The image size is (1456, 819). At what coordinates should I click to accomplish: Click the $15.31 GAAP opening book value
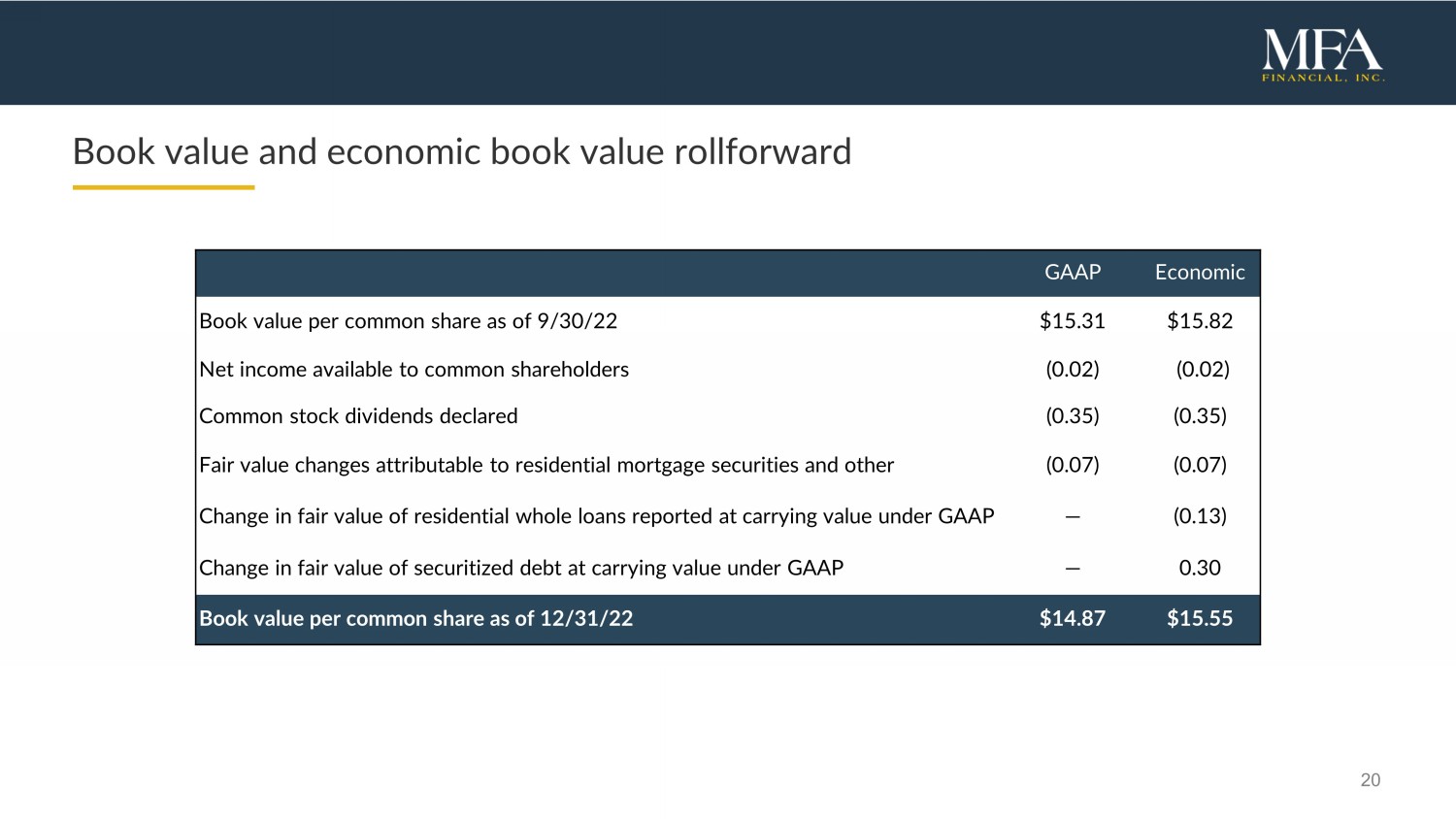pyautogui.click(x=1073, y=321)
